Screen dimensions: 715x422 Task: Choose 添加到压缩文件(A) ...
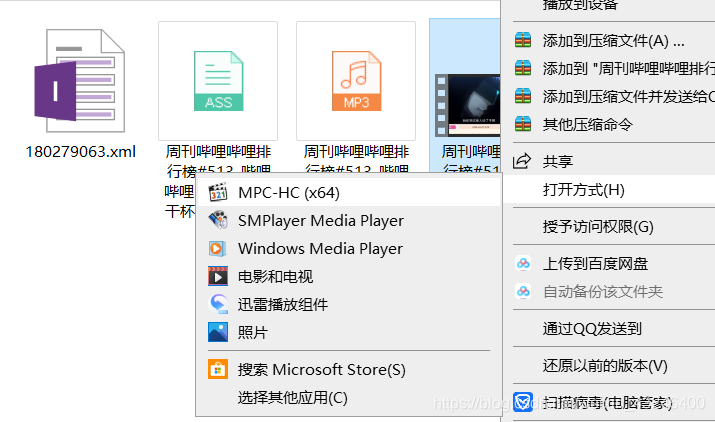coord(614,41)
